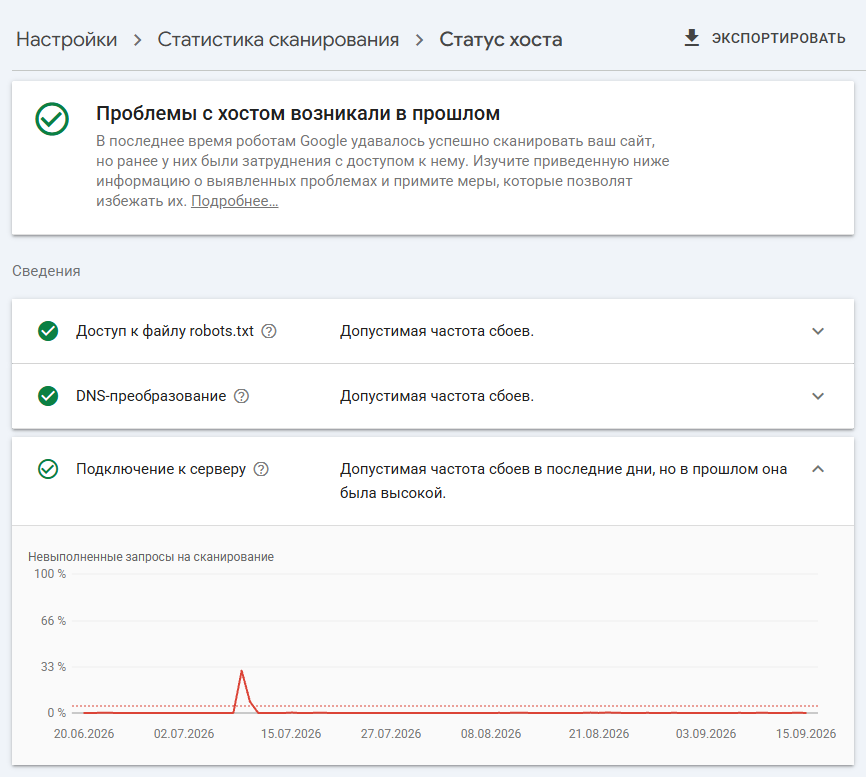Expand the DNS-преобразование row chevron
The image size is (866, 777).
[x=818, y=396]
